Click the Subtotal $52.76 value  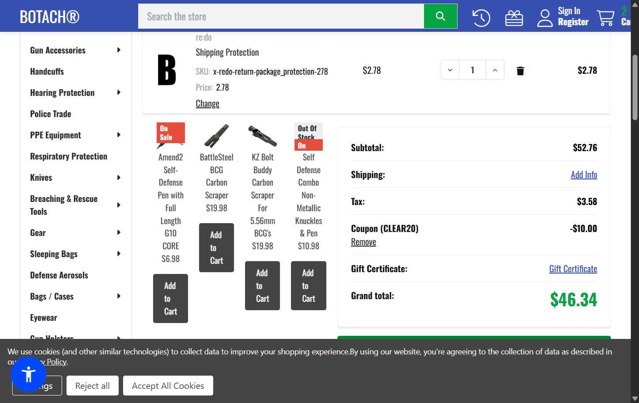[x=585, y=148]
